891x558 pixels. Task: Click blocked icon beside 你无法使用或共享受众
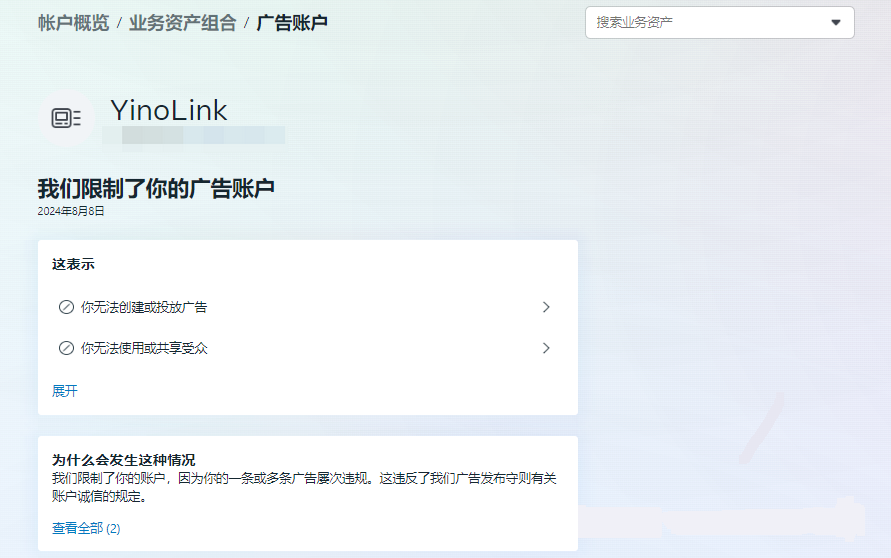(66, 348)
